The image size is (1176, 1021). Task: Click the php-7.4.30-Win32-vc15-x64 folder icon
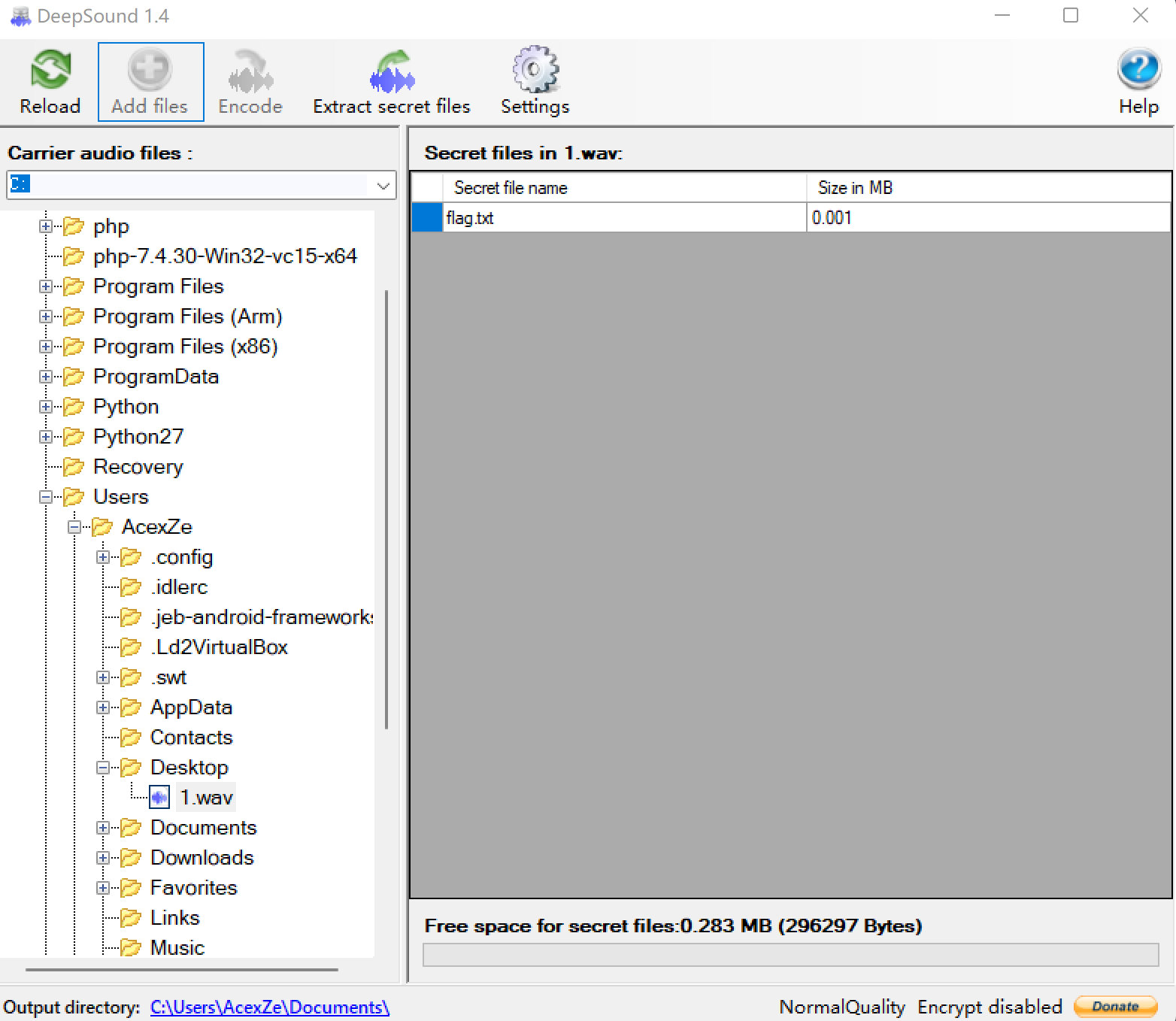pyautogui.click(x=74, y=256)
